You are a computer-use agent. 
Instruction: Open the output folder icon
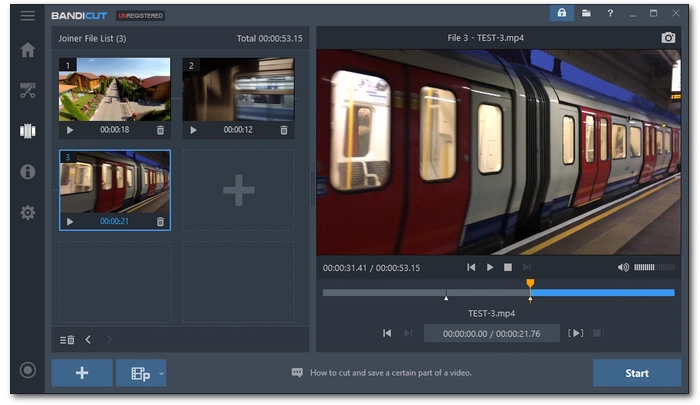586,13
